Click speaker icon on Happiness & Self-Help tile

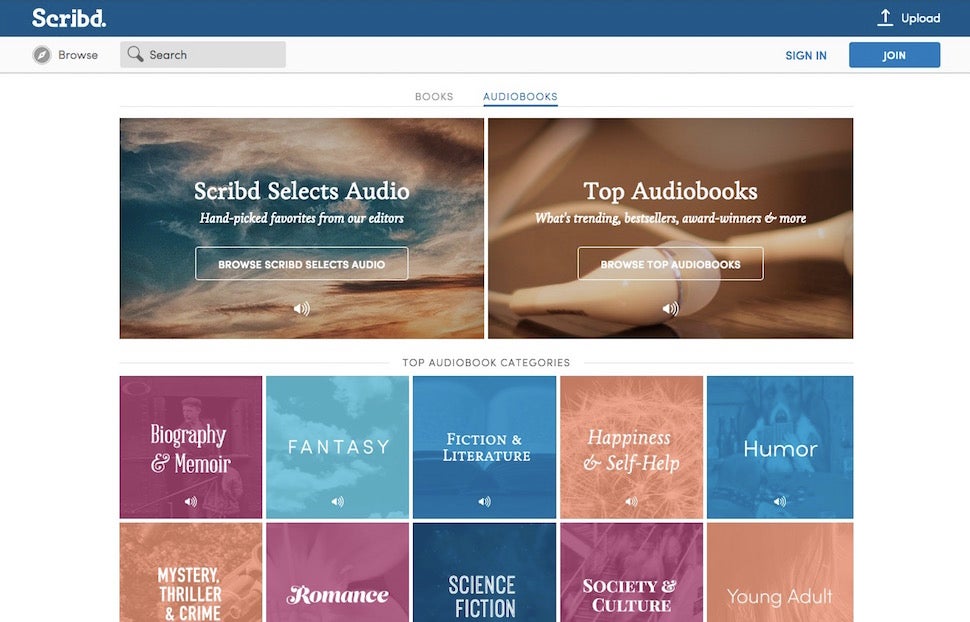(x=631, y=501)
